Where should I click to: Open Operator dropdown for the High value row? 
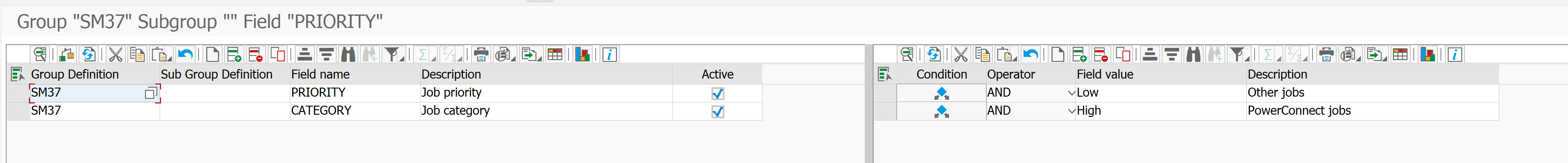[x=1071, y=112]
